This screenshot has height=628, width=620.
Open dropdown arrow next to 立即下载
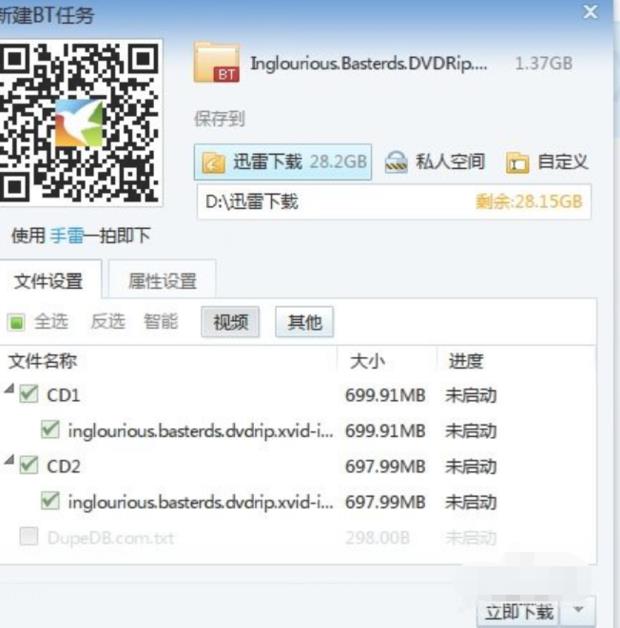tap(578, 610)
